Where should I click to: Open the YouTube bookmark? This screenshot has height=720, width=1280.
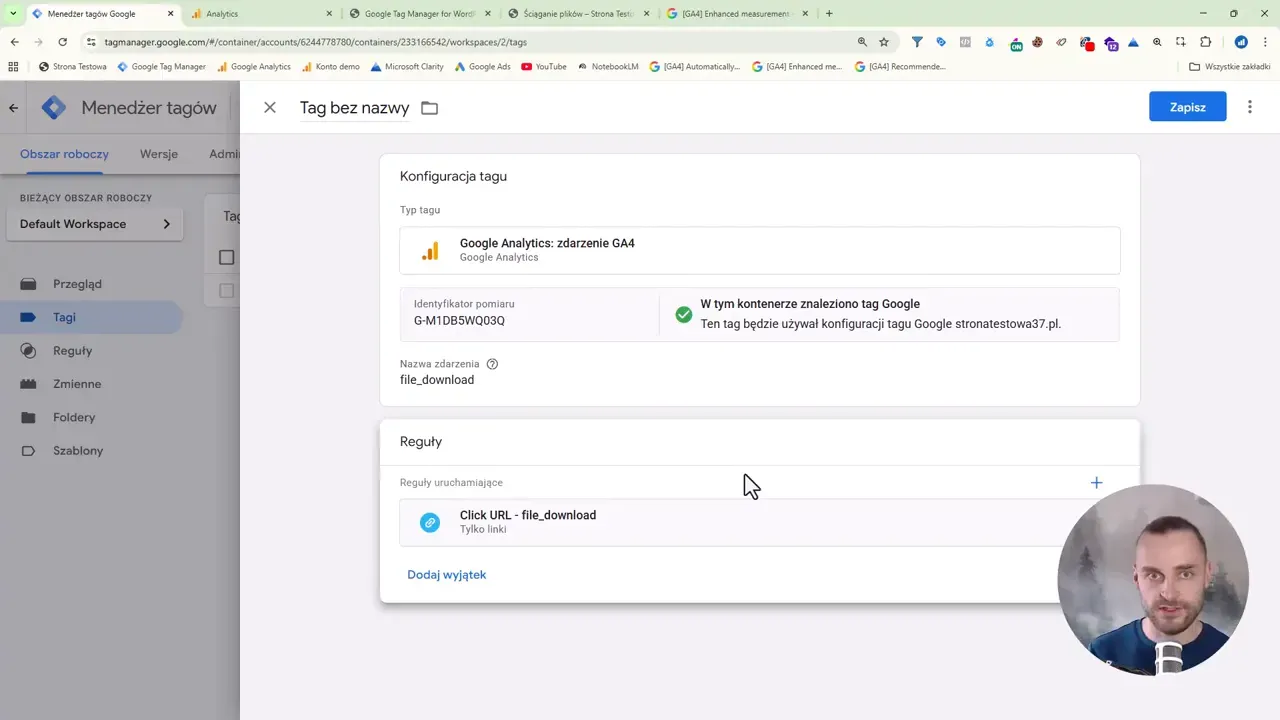click(544, 67)
